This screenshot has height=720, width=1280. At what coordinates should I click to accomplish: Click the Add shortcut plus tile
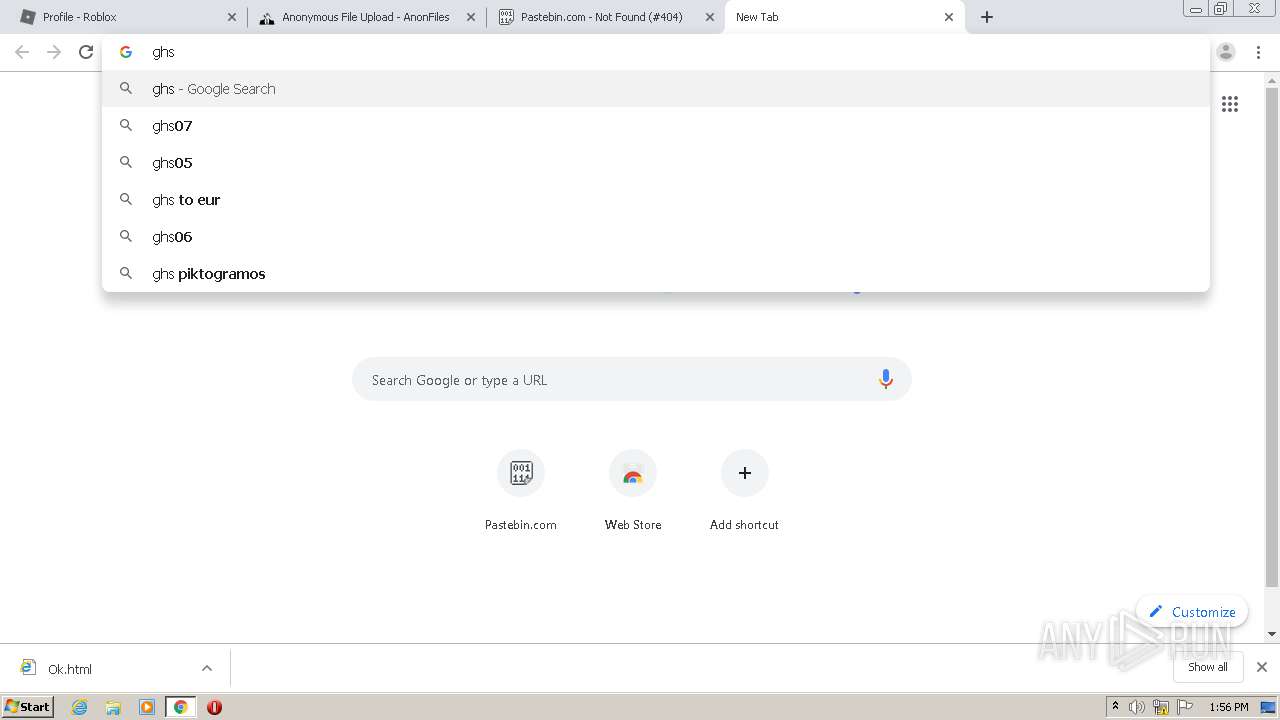pos(744,491)
